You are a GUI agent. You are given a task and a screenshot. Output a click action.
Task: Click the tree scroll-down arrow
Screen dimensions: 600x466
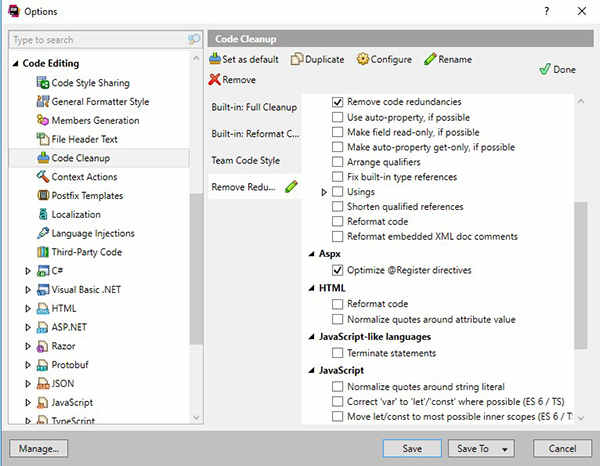[196, 418]
